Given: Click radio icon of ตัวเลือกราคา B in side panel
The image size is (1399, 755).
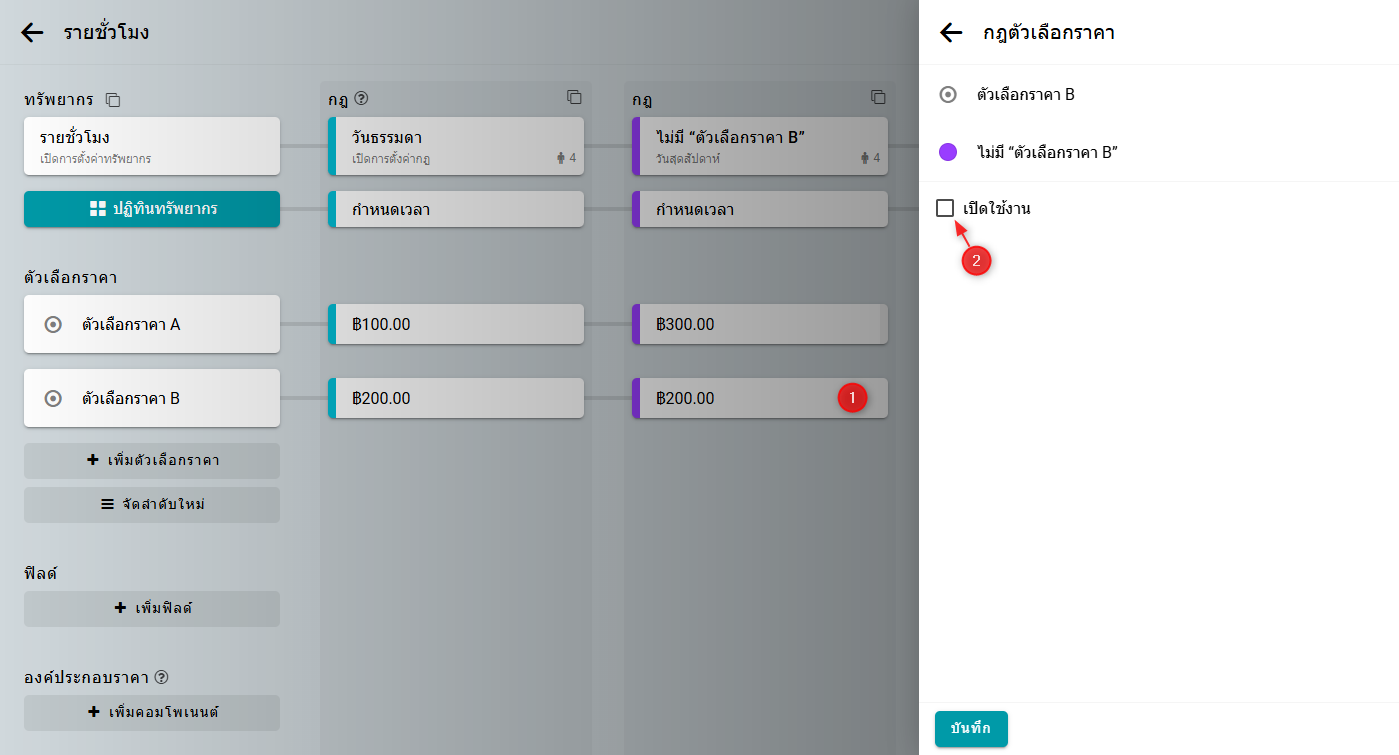Looking at the screenshot, I should [948, 95].
